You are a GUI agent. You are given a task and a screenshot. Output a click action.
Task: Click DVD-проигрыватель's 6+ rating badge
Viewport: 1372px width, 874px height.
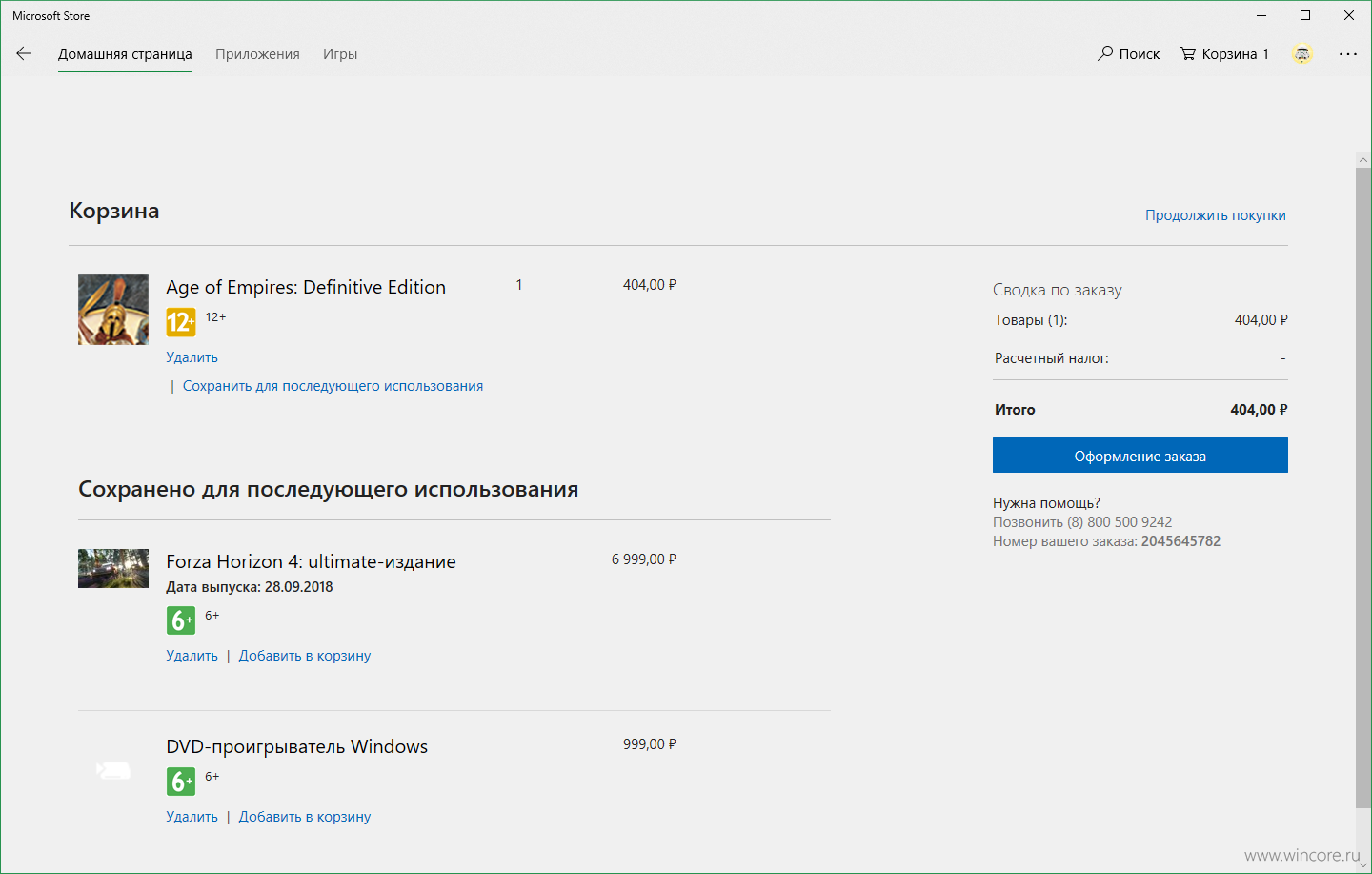[x=181, y=782]
